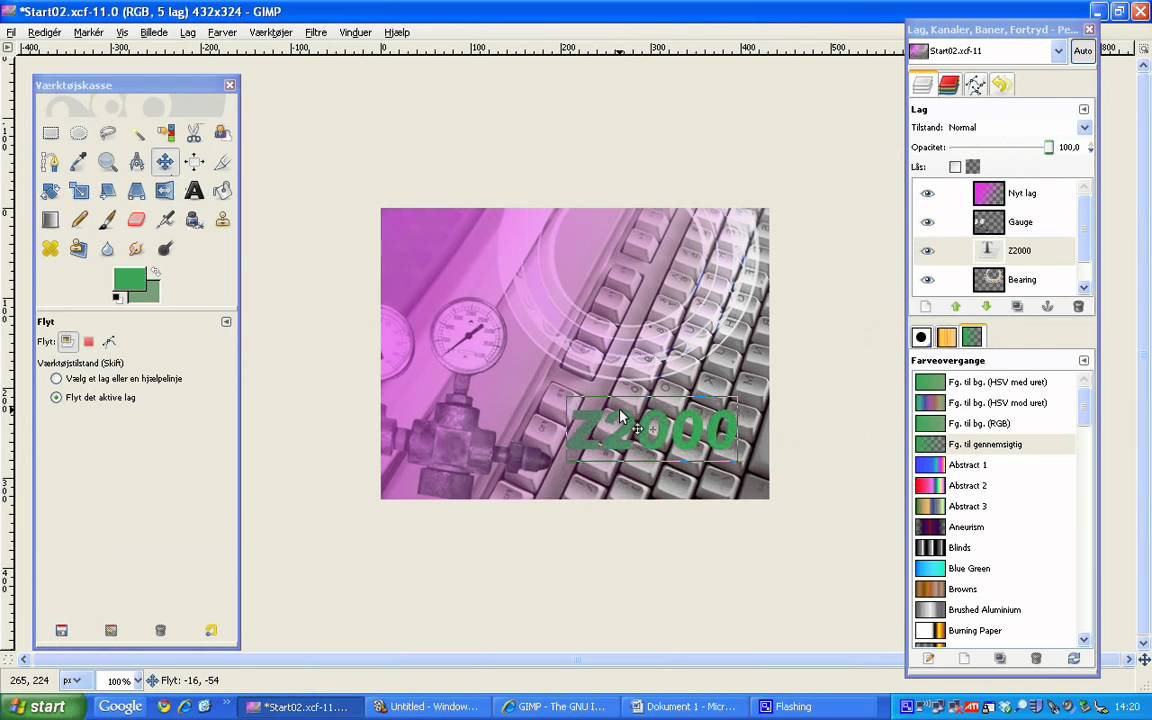1152x720 pixels.
Task: Select the Blend gradient tool
Action: pos(50,219)
